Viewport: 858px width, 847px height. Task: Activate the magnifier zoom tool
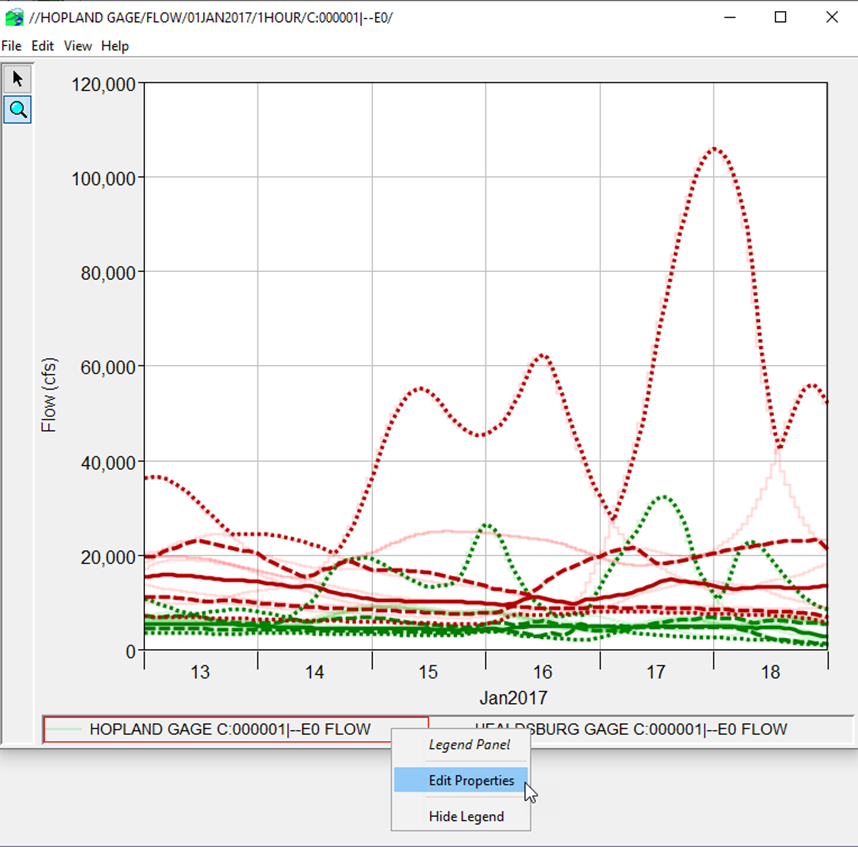(18, 109)
